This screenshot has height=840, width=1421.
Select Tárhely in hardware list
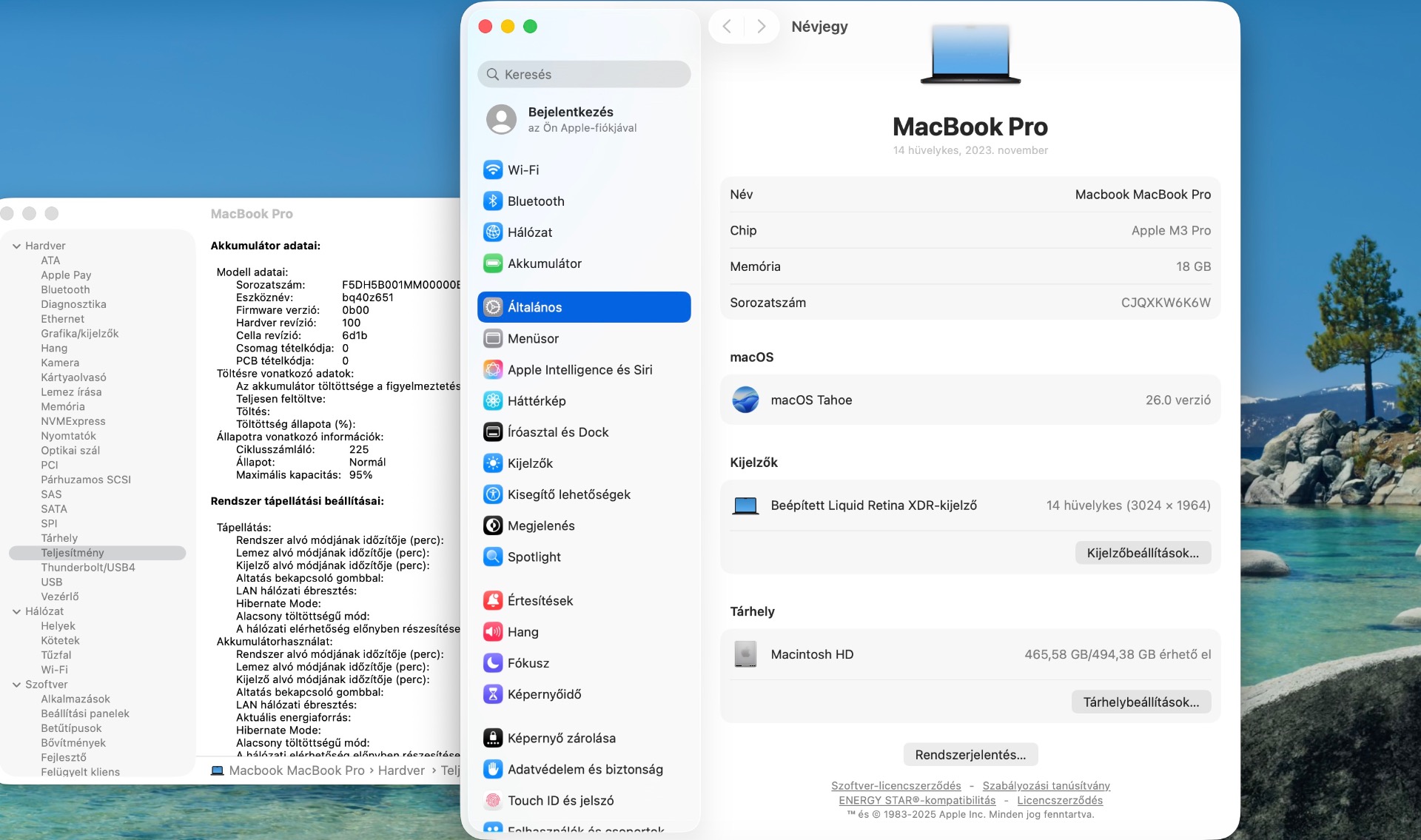(x=59, y=538)
